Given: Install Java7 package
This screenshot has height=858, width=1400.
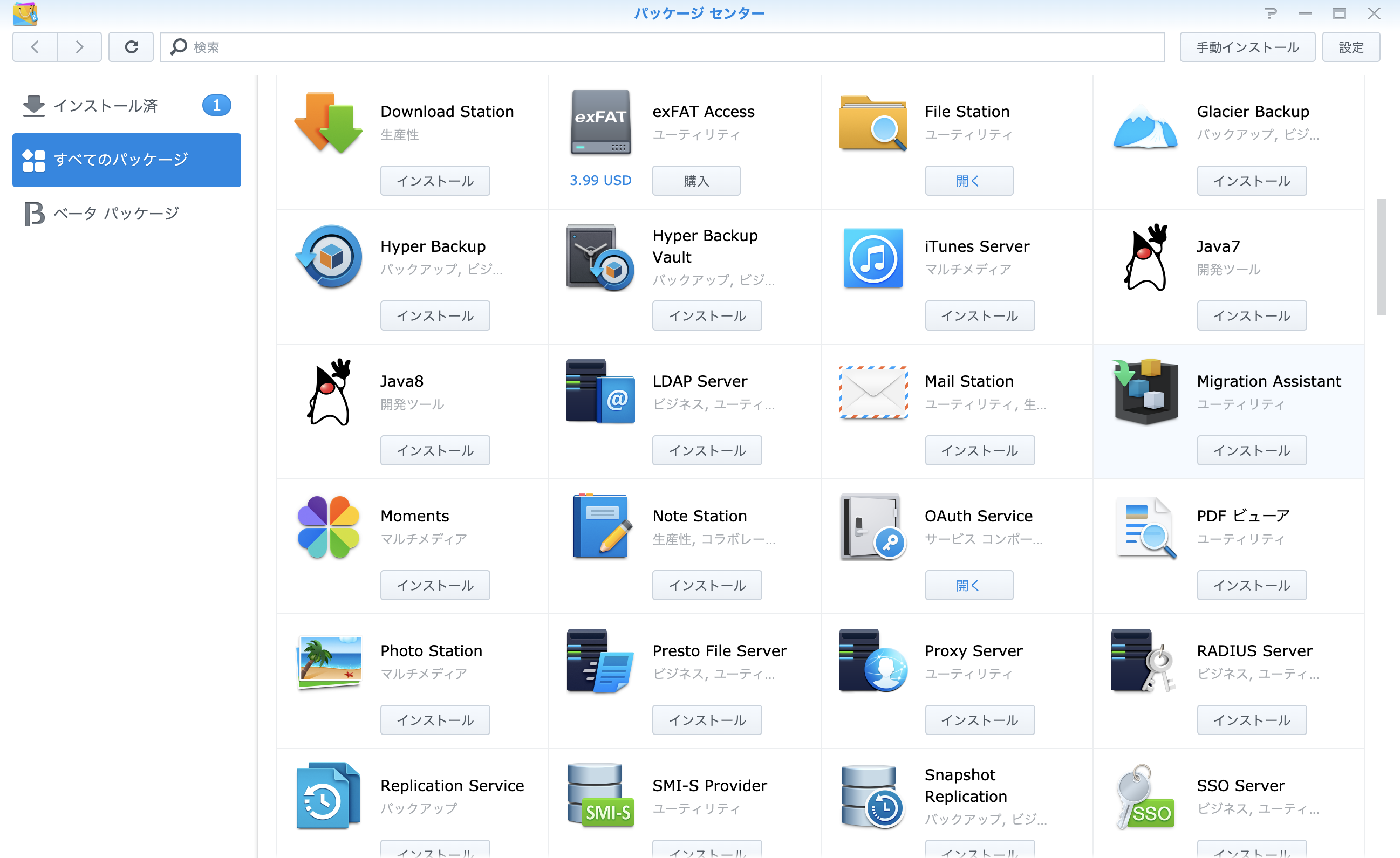Looking at the screenshot, I should pyautogui.click(x=1252, y=315).
